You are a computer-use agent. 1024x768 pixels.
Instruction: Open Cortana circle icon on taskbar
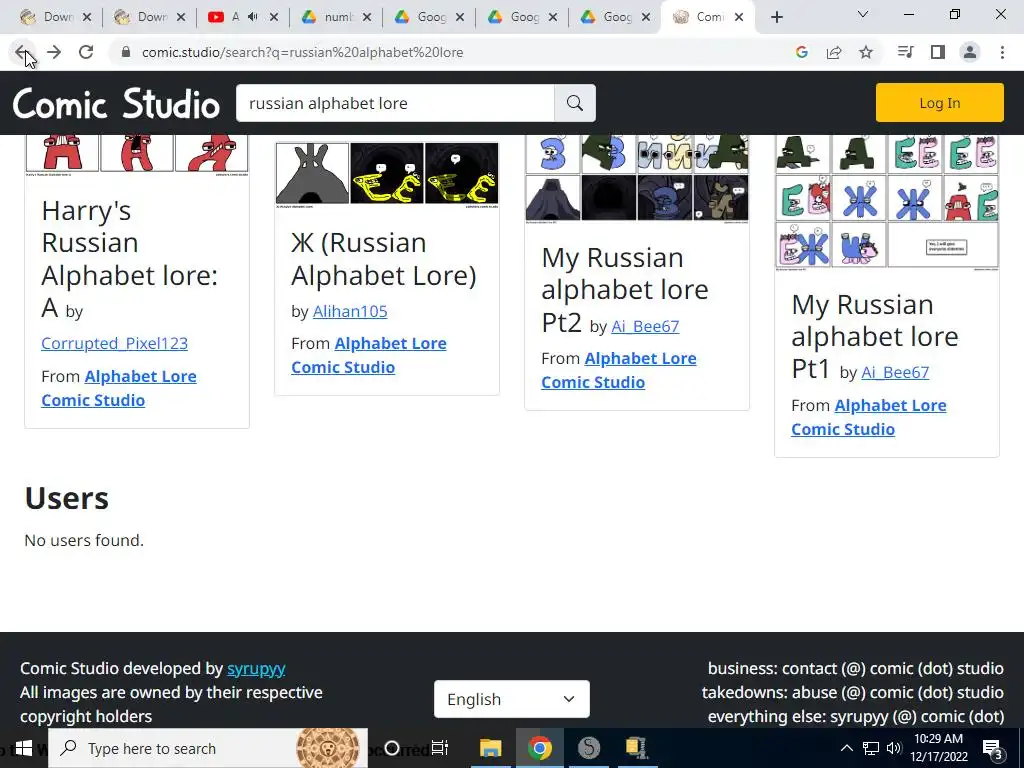pos(392,748)
